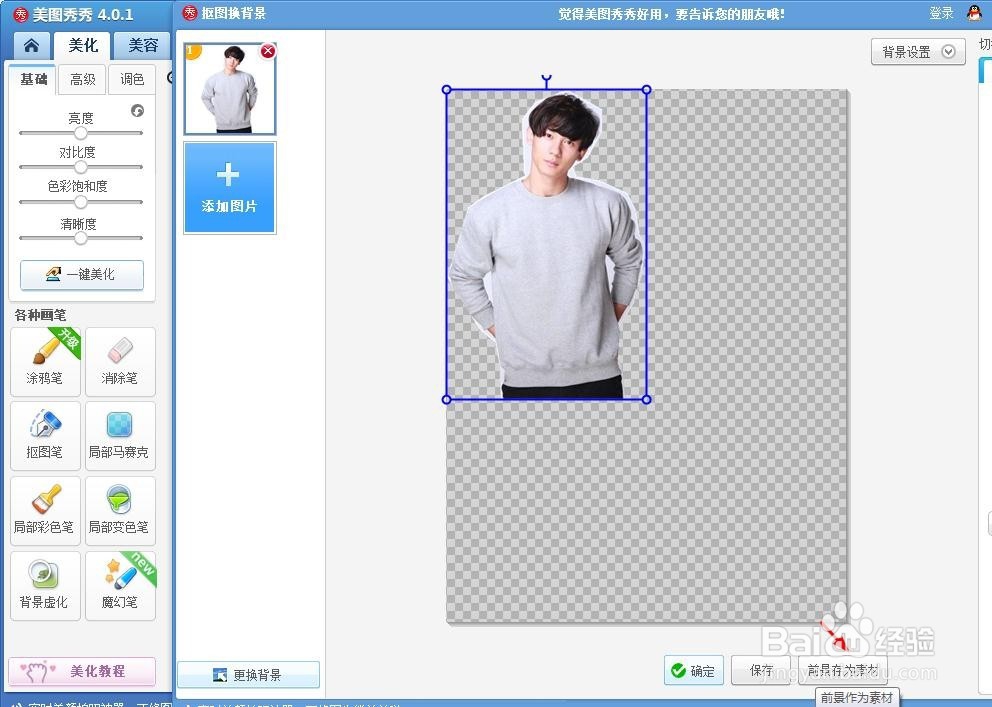Click the cutout person image on canvas
This screenshot has height=707, width=992.
[x=547, y=245]
